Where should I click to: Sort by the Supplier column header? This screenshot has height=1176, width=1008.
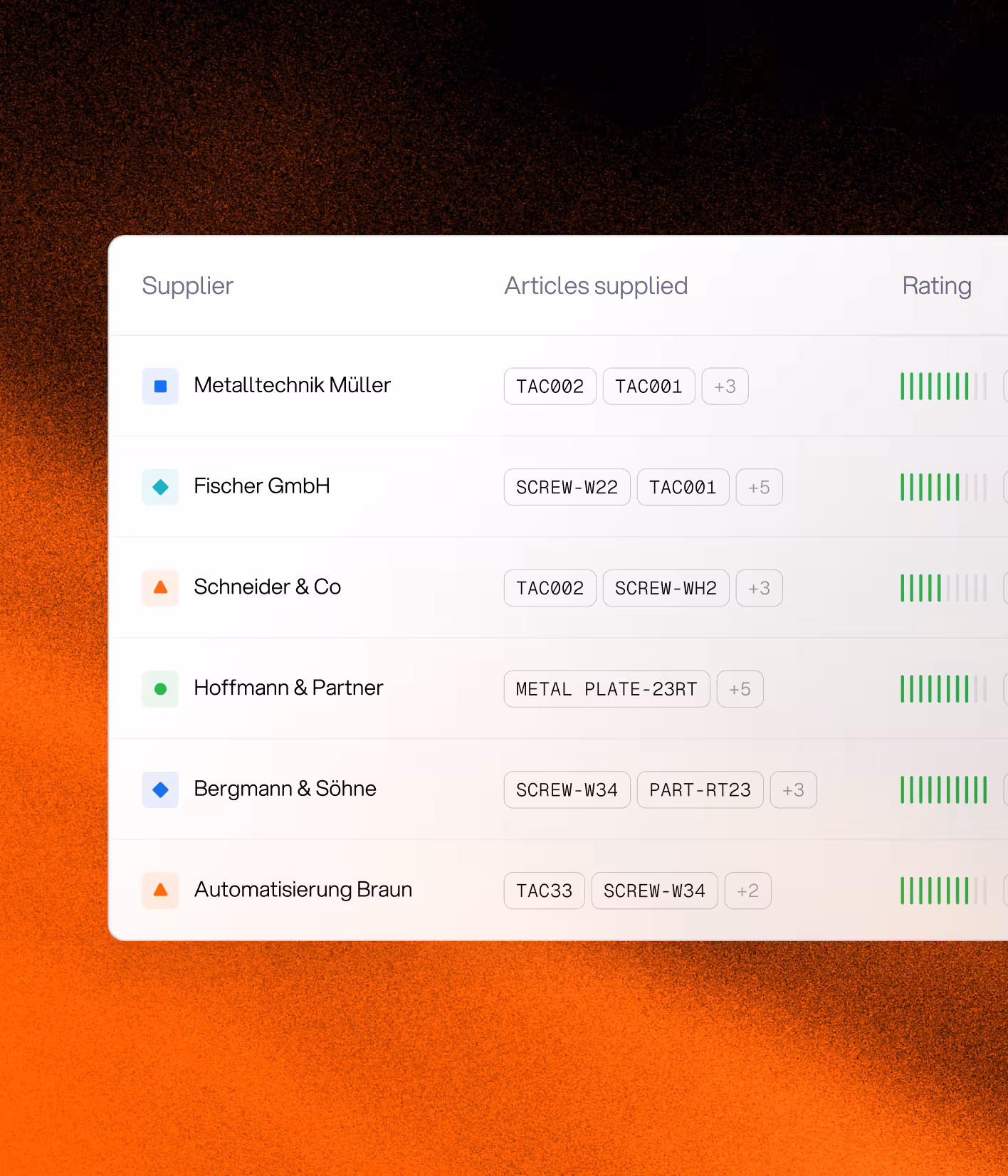(x=188, y=285)
